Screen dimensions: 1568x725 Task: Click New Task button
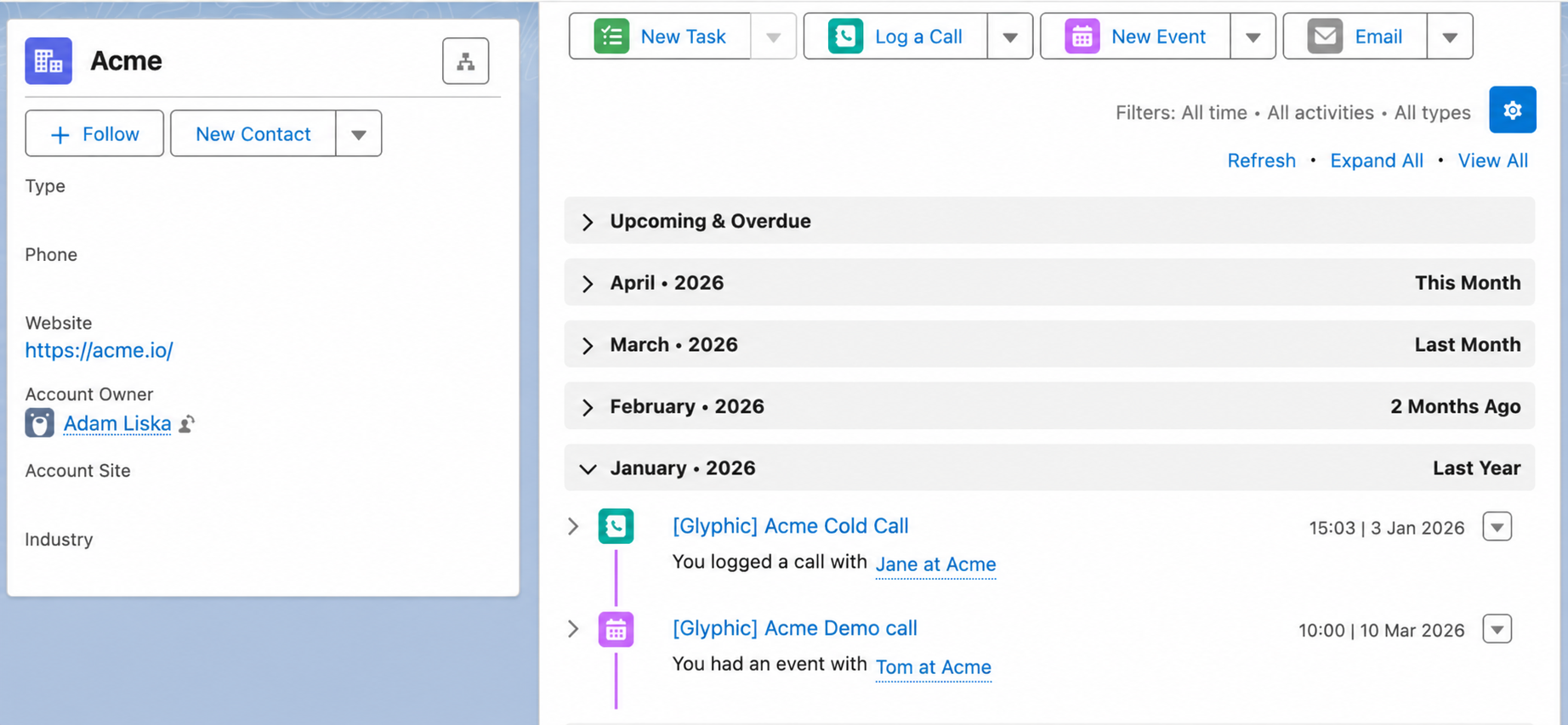(661, 37)
